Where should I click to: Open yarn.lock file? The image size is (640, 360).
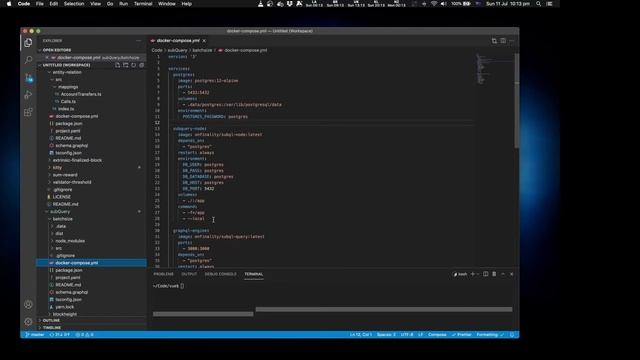click(64, 307)
